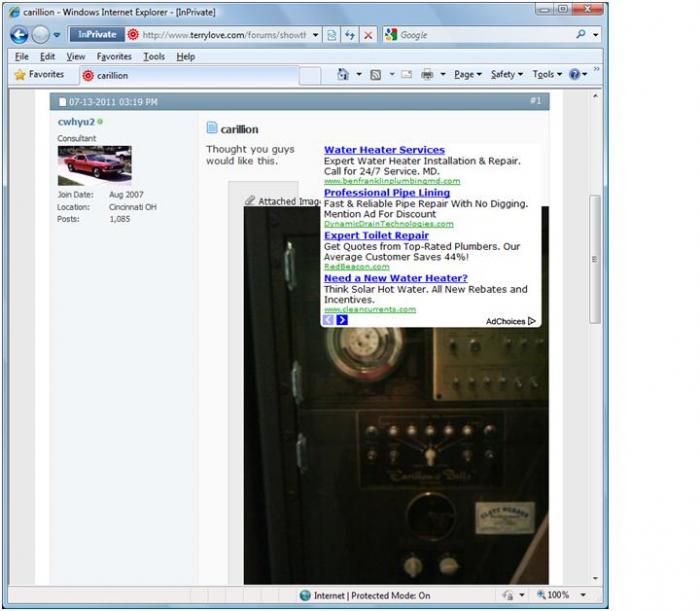
Task: Open the DynamicDrainTechnologies.com link
Action: click(388, 224)
